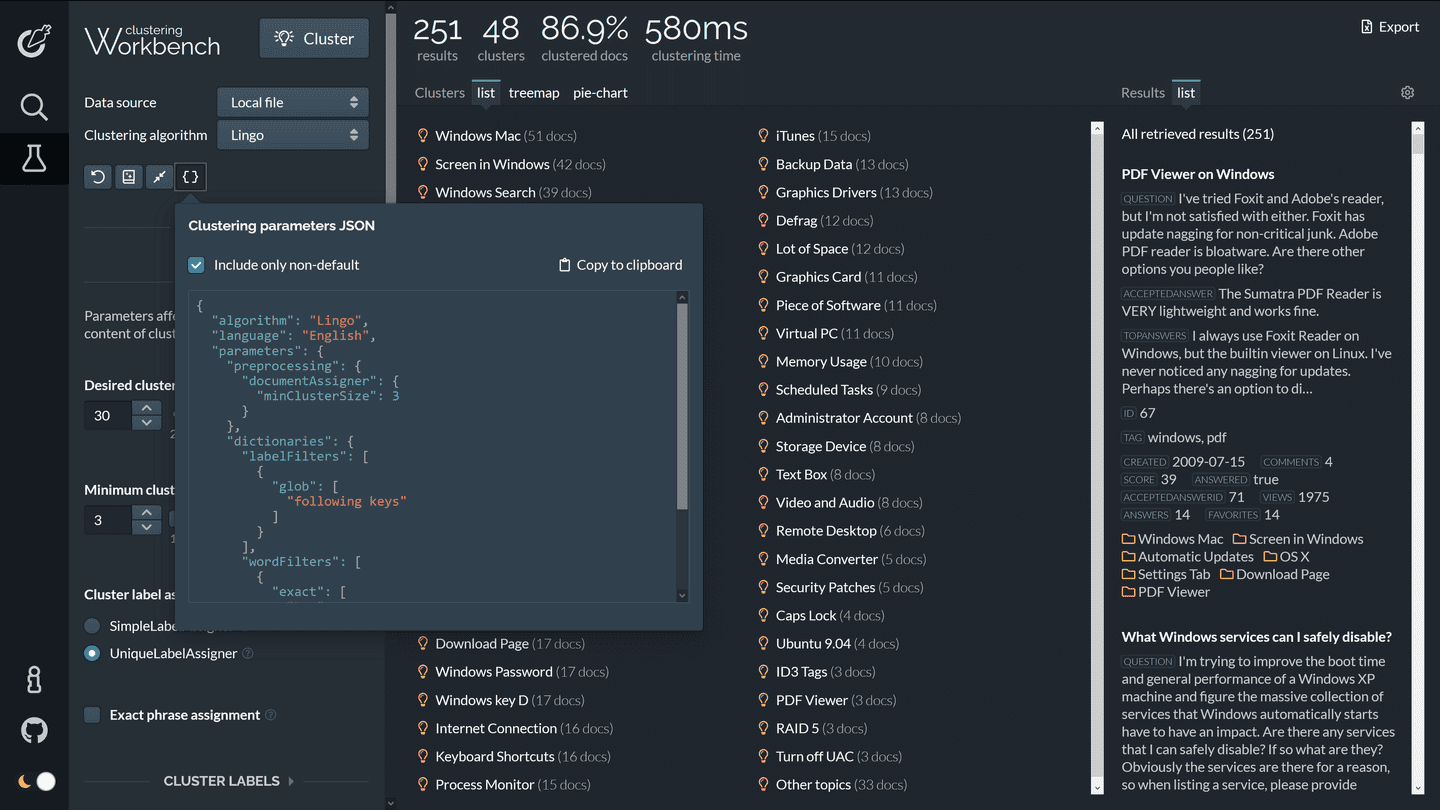Open the clustering parameters JSON view
Viewport: 1440px width, 810px height.
click(x=190, y=177)
